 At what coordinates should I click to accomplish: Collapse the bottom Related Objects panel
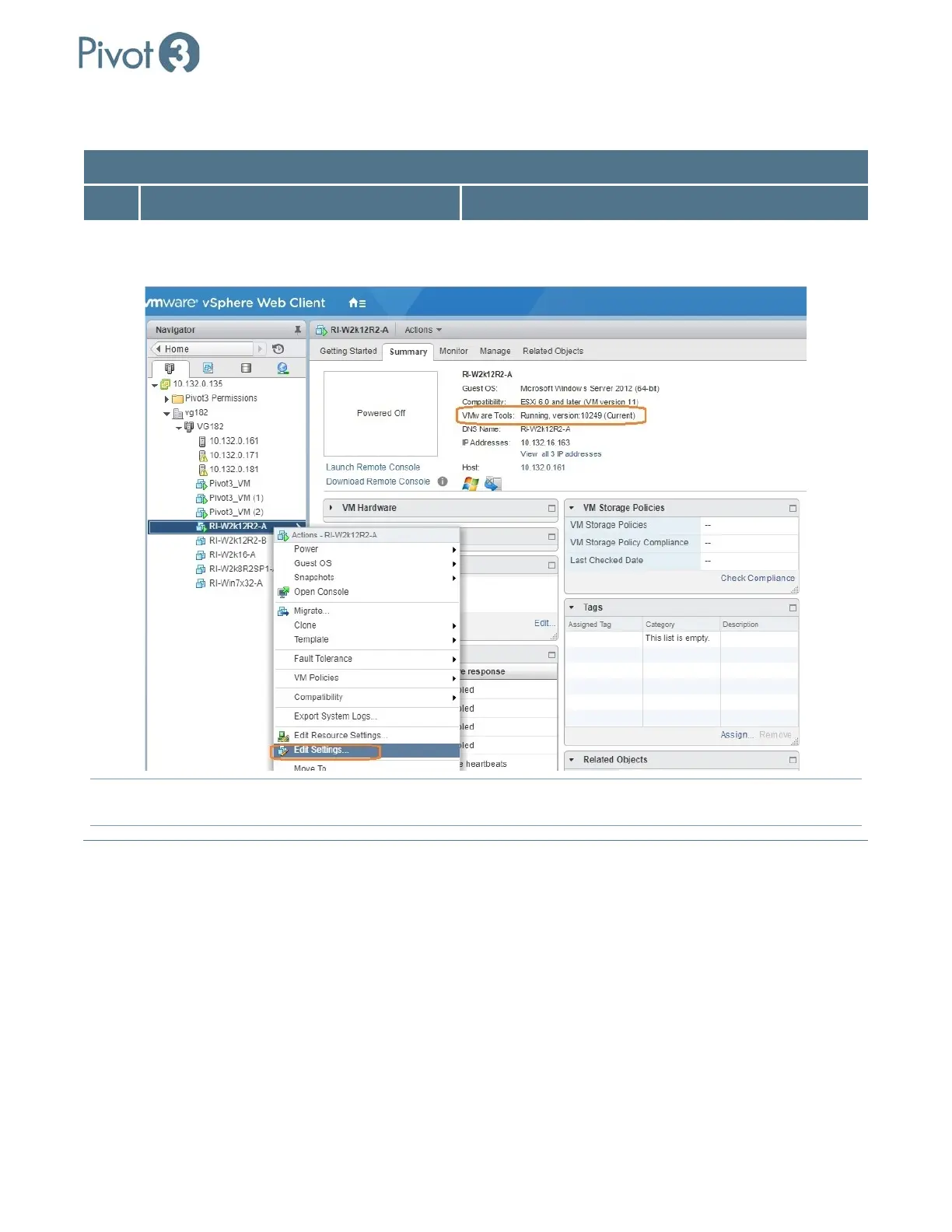click(x=572, y=760)
